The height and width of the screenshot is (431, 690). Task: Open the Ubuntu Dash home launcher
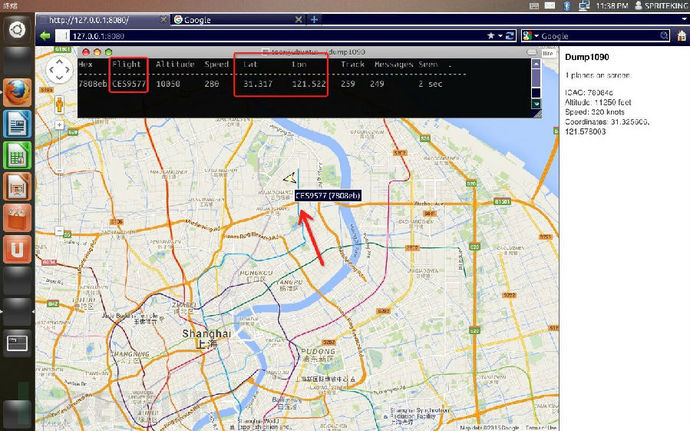tap(17, 30)
